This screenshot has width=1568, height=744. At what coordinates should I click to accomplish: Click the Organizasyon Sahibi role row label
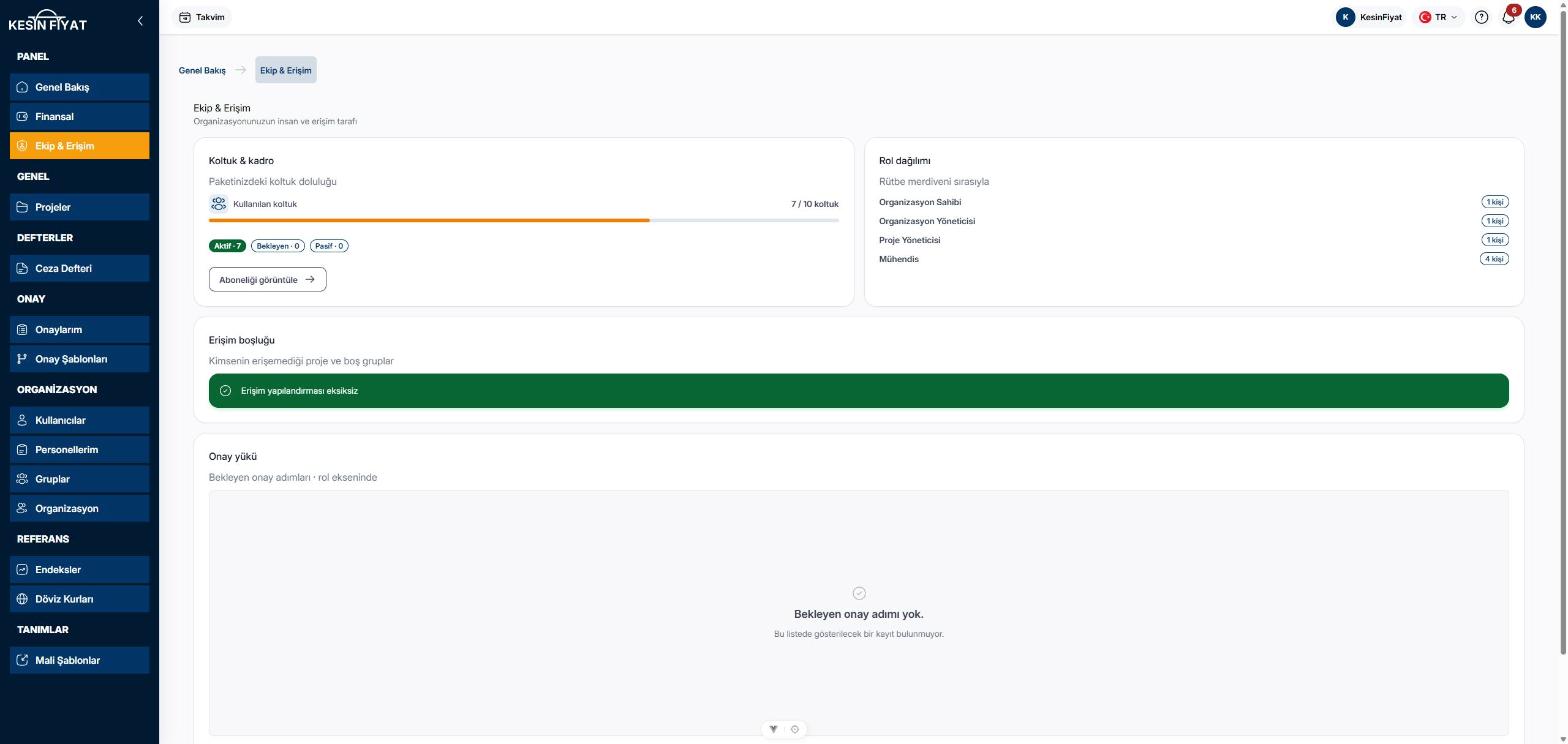coord(920,202)
